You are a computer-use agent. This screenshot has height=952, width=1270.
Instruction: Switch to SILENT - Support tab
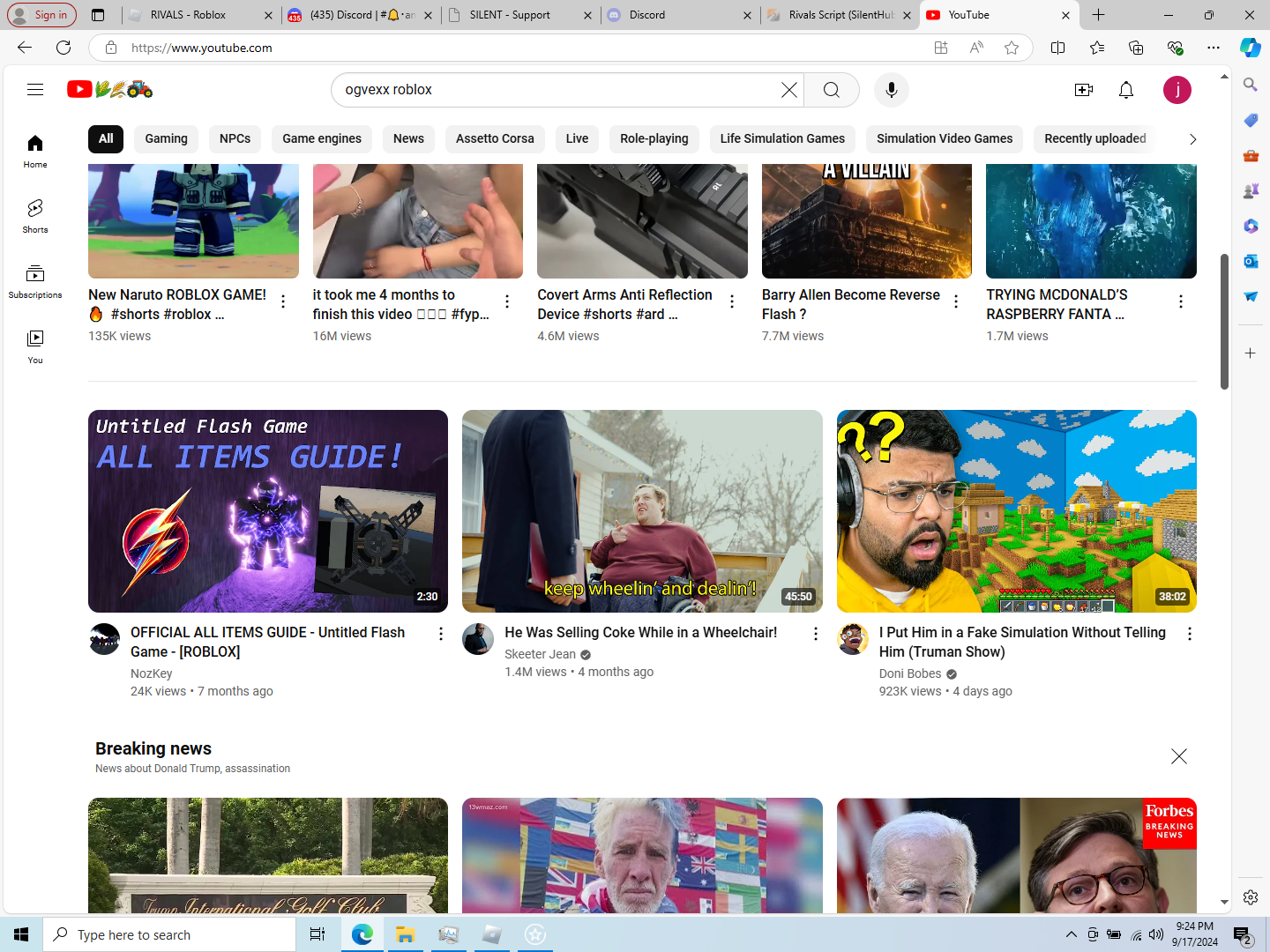coord(520,15)
